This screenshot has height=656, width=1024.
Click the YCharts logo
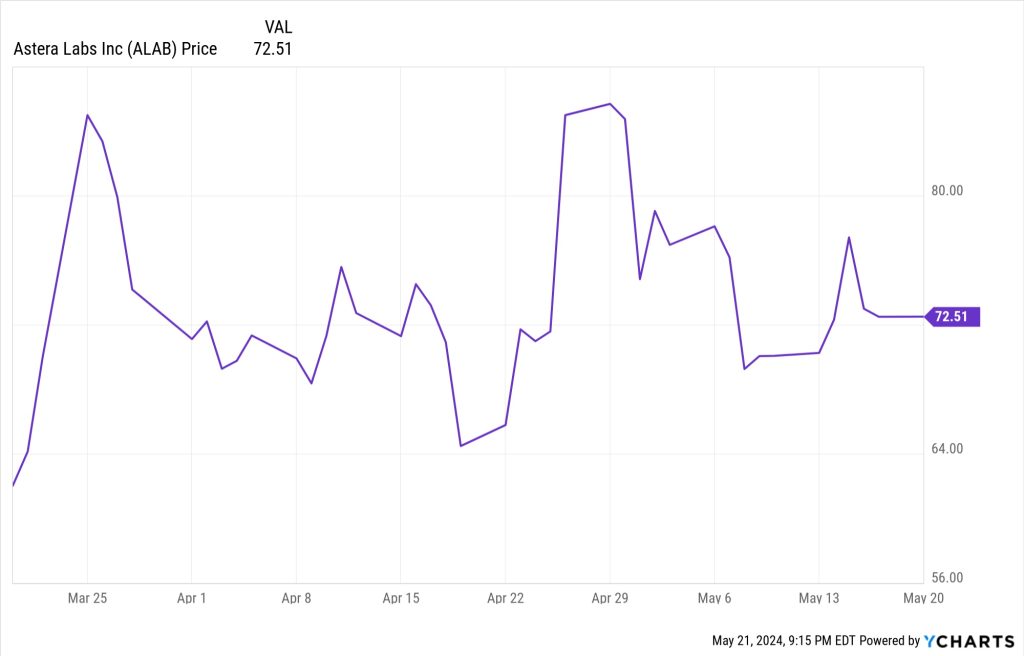970,640
